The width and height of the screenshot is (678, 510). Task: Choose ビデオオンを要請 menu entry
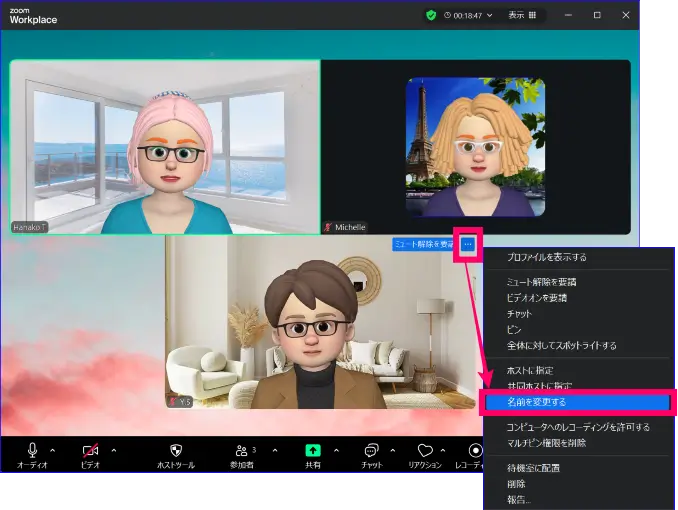tap(537, 298)
